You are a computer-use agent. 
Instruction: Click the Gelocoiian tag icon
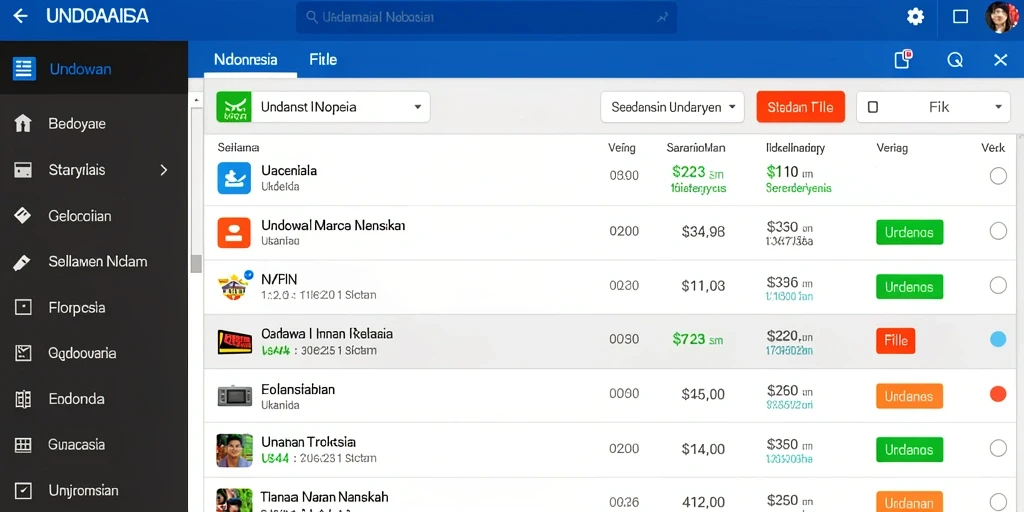coord(23,216)
